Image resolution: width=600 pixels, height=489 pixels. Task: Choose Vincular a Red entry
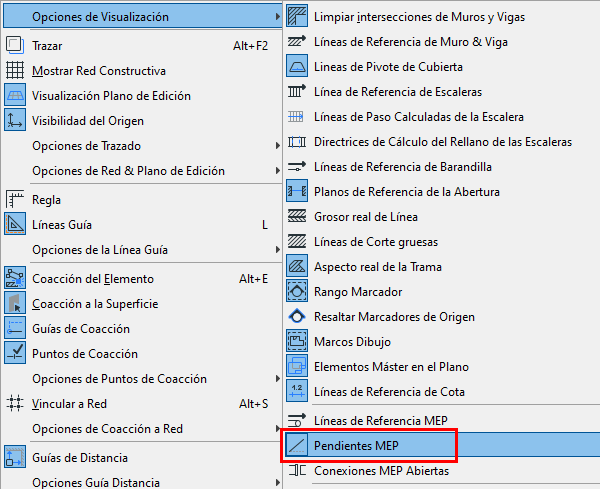point(142,404)
